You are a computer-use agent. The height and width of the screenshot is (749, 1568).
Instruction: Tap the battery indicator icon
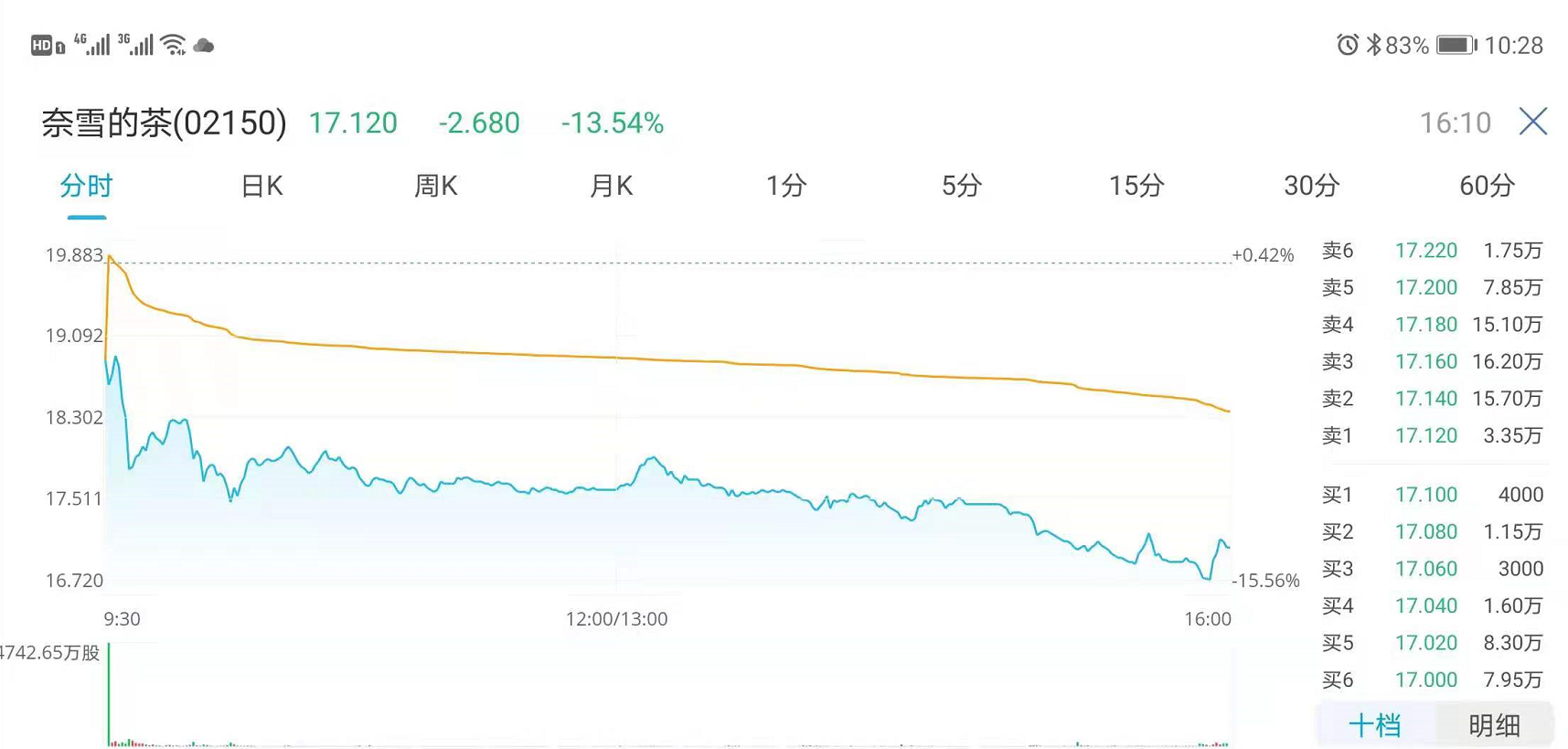pos(1456,45)
